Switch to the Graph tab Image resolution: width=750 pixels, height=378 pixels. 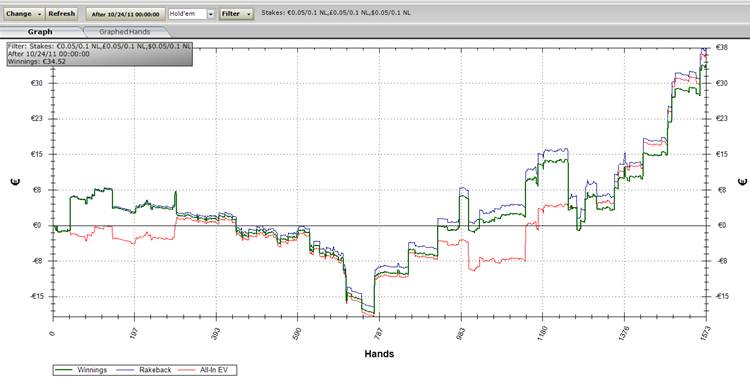click(x=40, y=32)
